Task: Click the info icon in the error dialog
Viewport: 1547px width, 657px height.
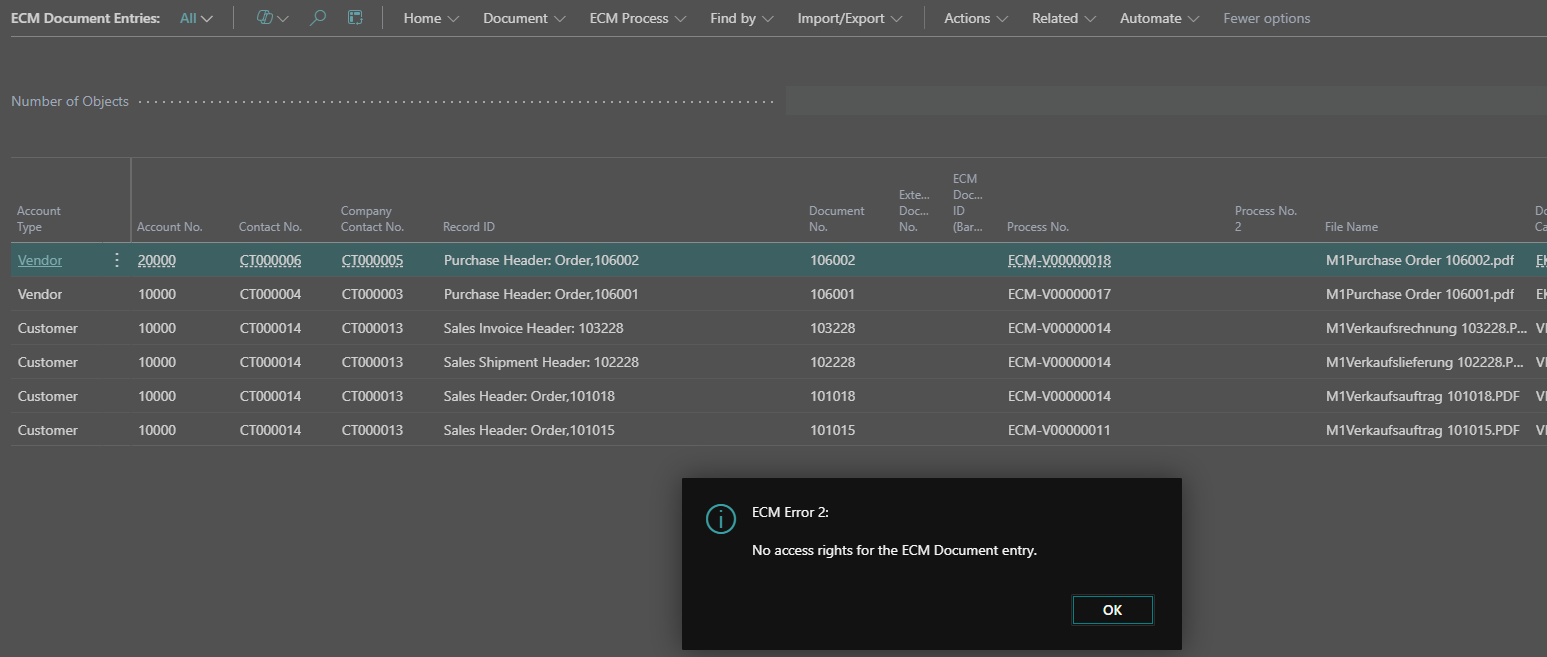Action: (720, 518)
